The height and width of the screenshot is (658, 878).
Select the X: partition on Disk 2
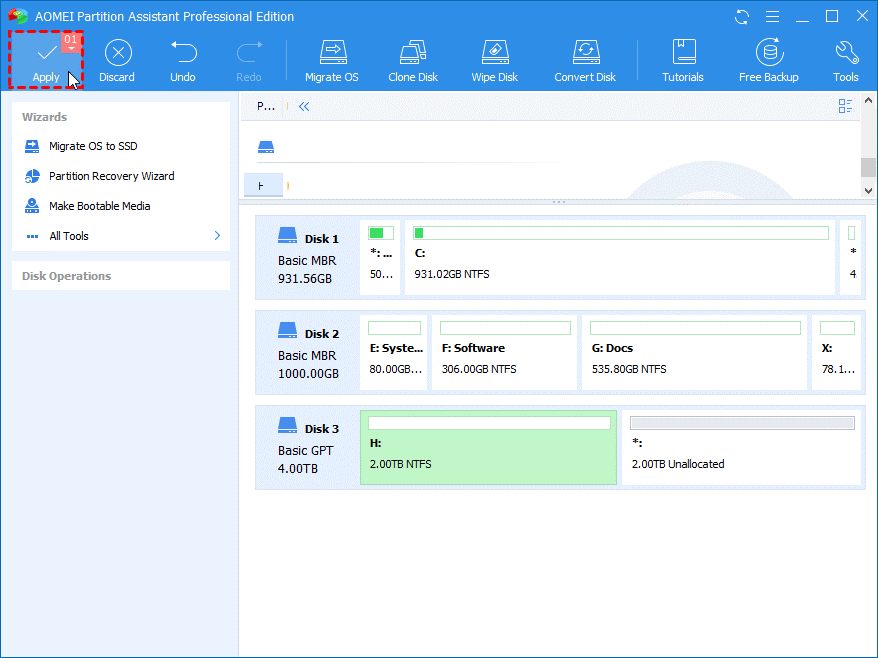[x=837, y=352]
